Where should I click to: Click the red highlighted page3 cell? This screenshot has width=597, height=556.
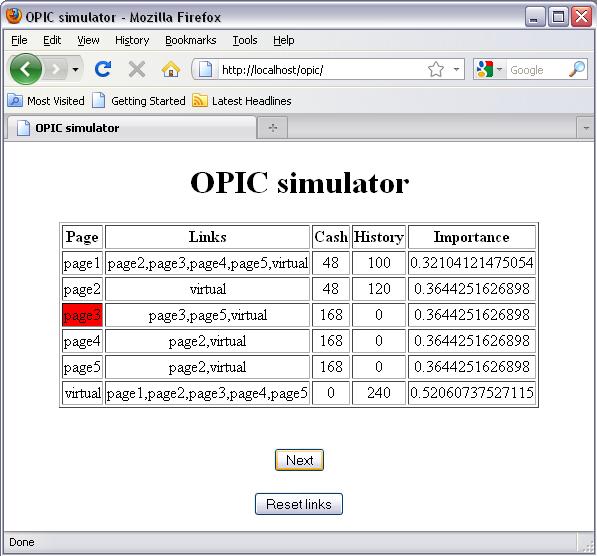(x=82, y=315)
